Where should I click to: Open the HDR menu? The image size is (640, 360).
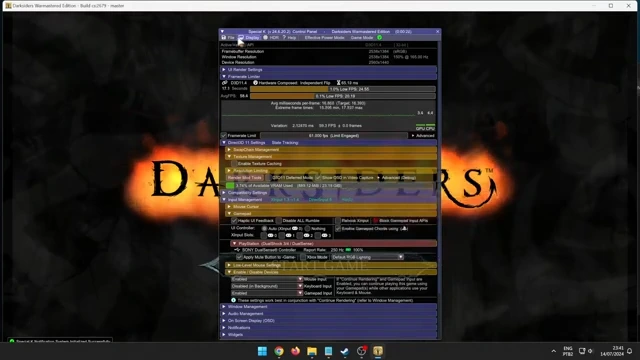click(271, 38)
